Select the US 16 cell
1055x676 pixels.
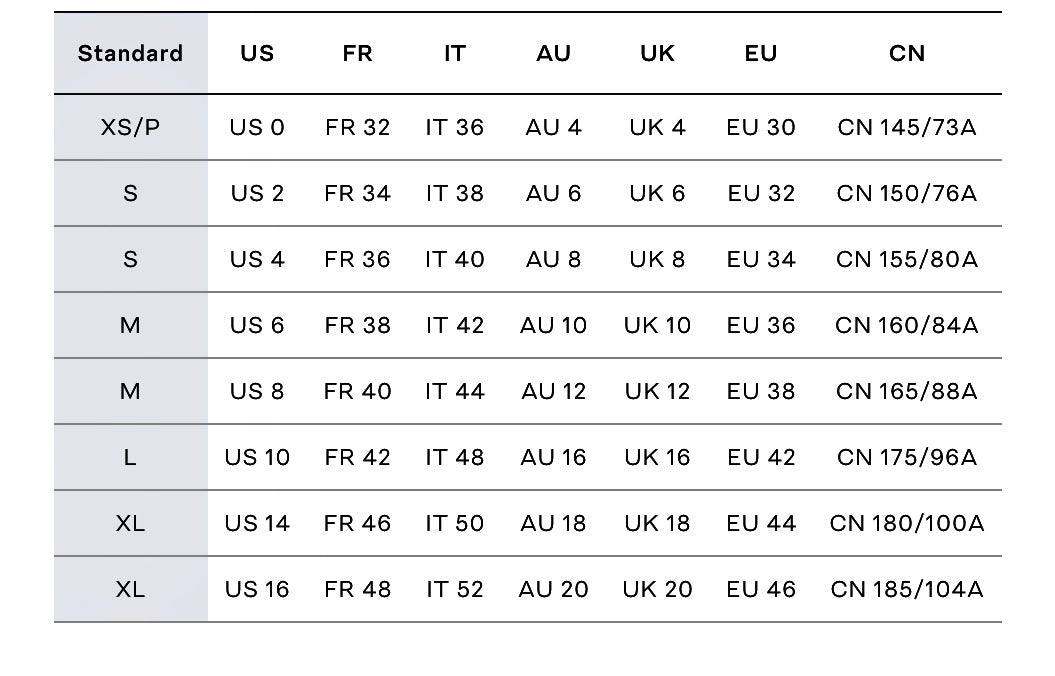point(257,590)
